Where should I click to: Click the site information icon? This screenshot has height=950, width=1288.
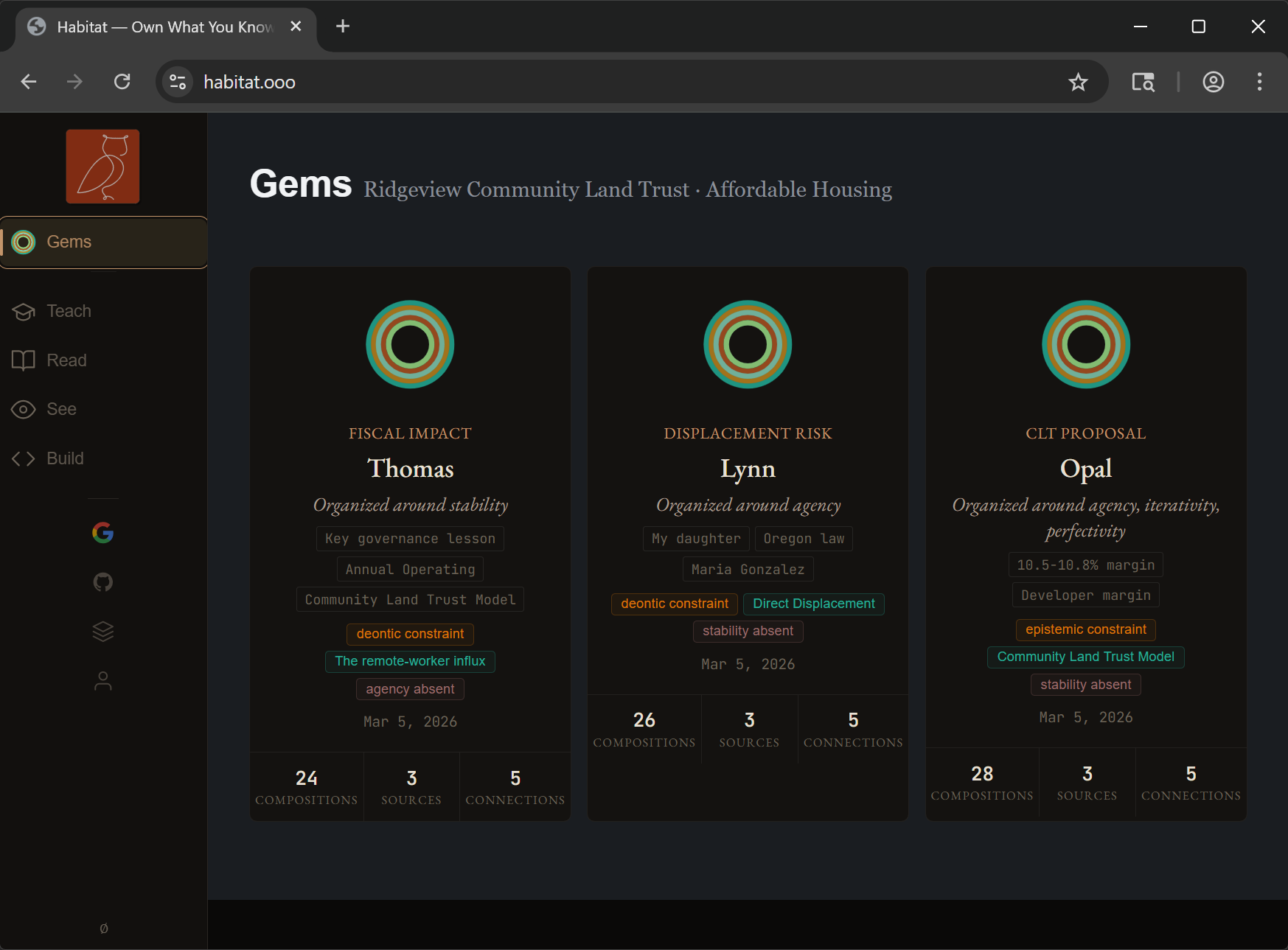(x=178, y=82)
